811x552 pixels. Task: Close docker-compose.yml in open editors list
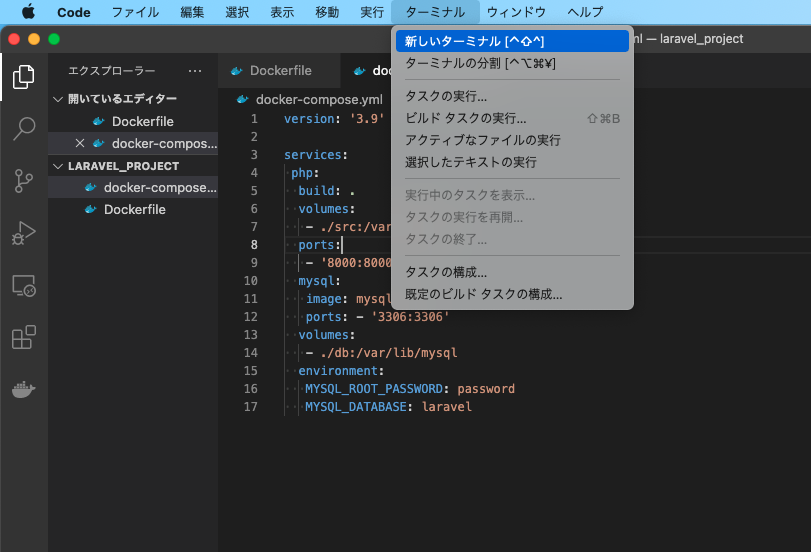click(x=80, y=143)
